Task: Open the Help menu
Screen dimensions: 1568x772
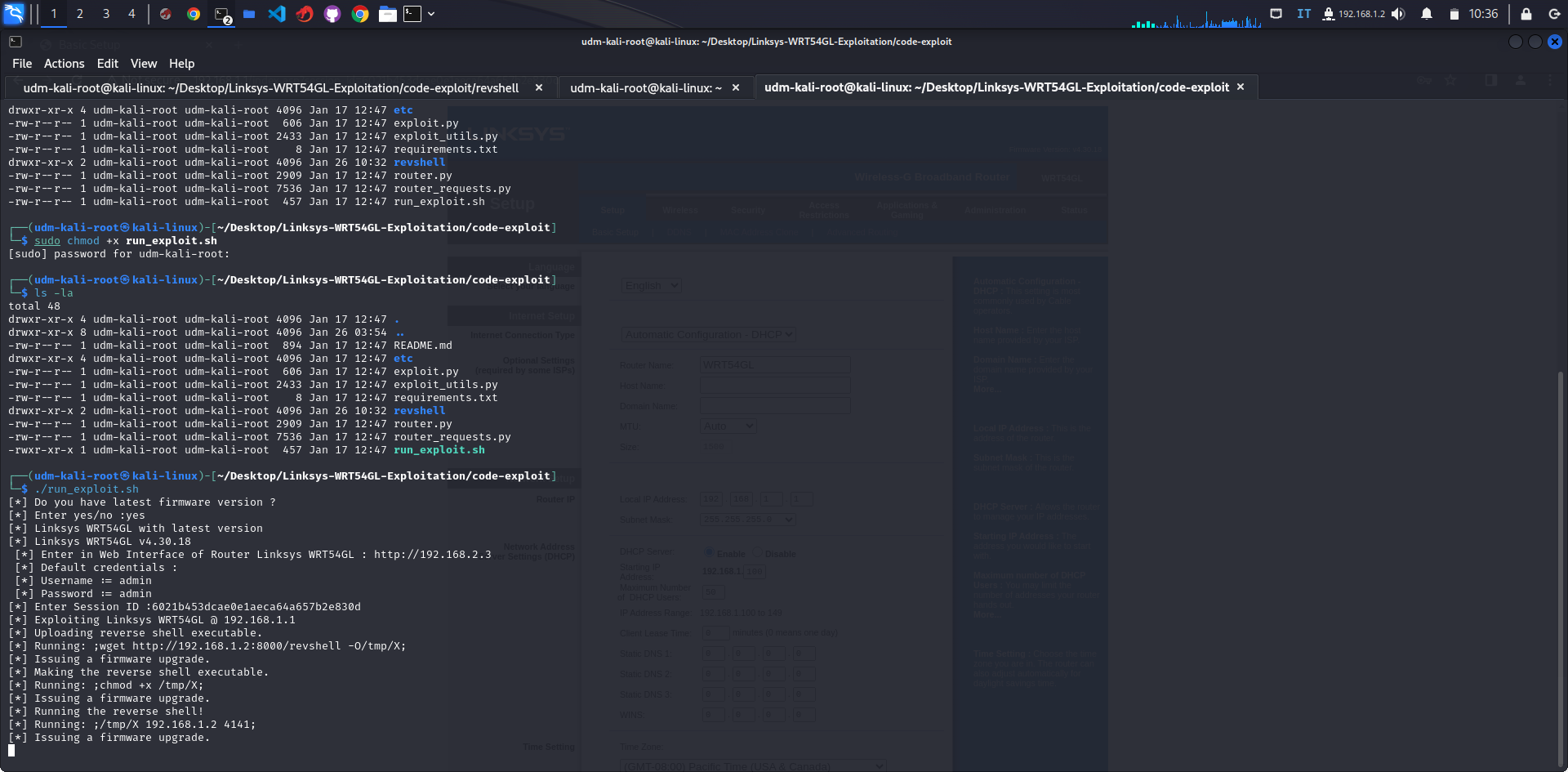Action: click(182, 64)
